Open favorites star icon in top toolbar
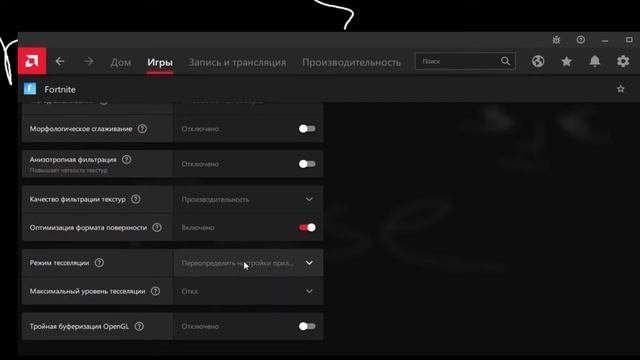Image resolution: width=640 pixels, height=360 pixels. pos(566,61)
